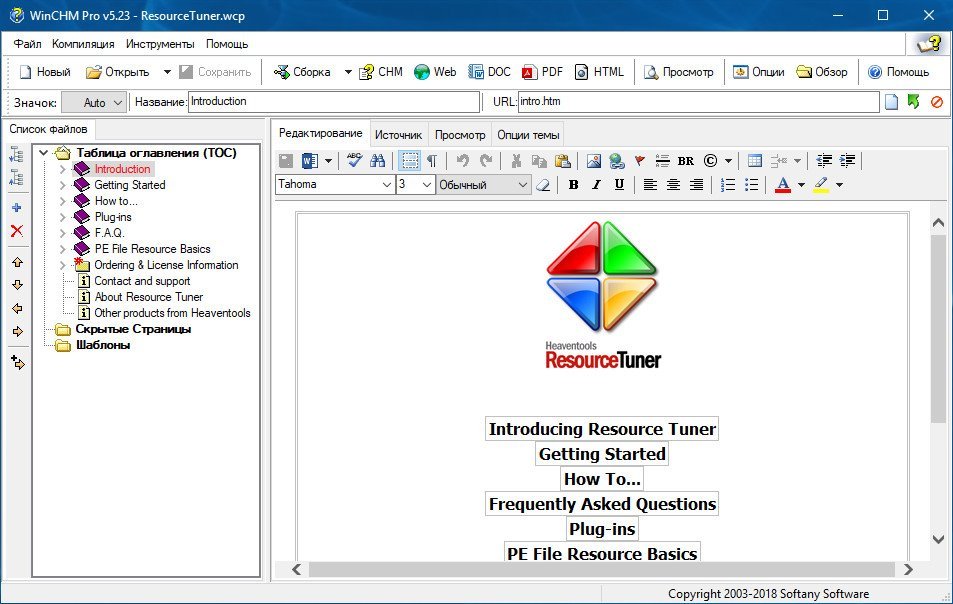The width and height of the screenshot is (953, 604).
Task: Open the Сборка dropdown arrow
Action: (348, 72)
